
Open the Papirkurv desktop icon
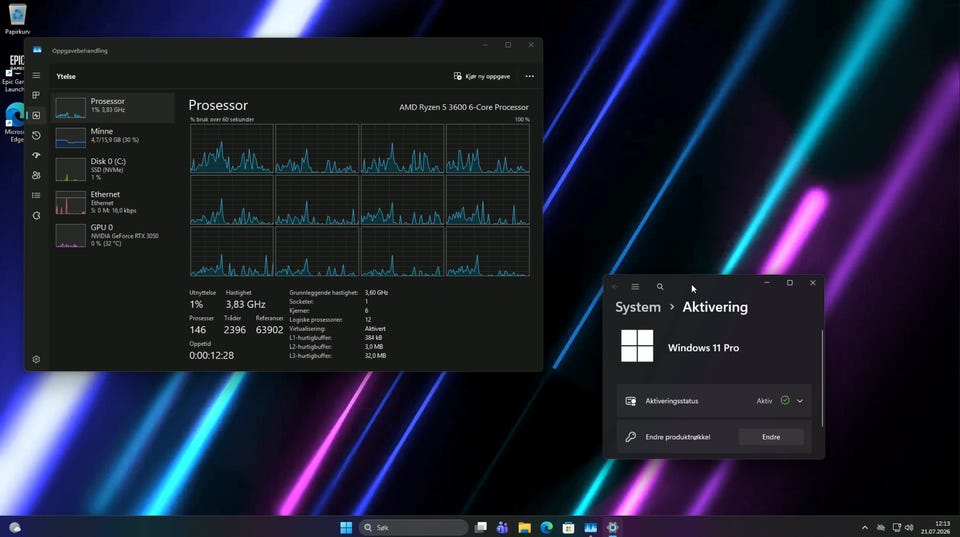[x=17, y=18]
